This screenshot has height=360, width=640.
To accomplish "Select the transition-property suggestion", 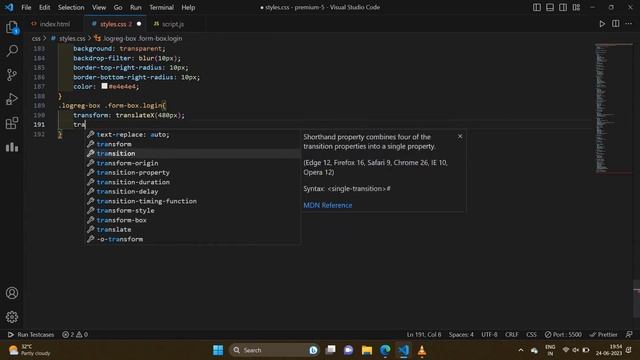I will (x=193, y=173).
